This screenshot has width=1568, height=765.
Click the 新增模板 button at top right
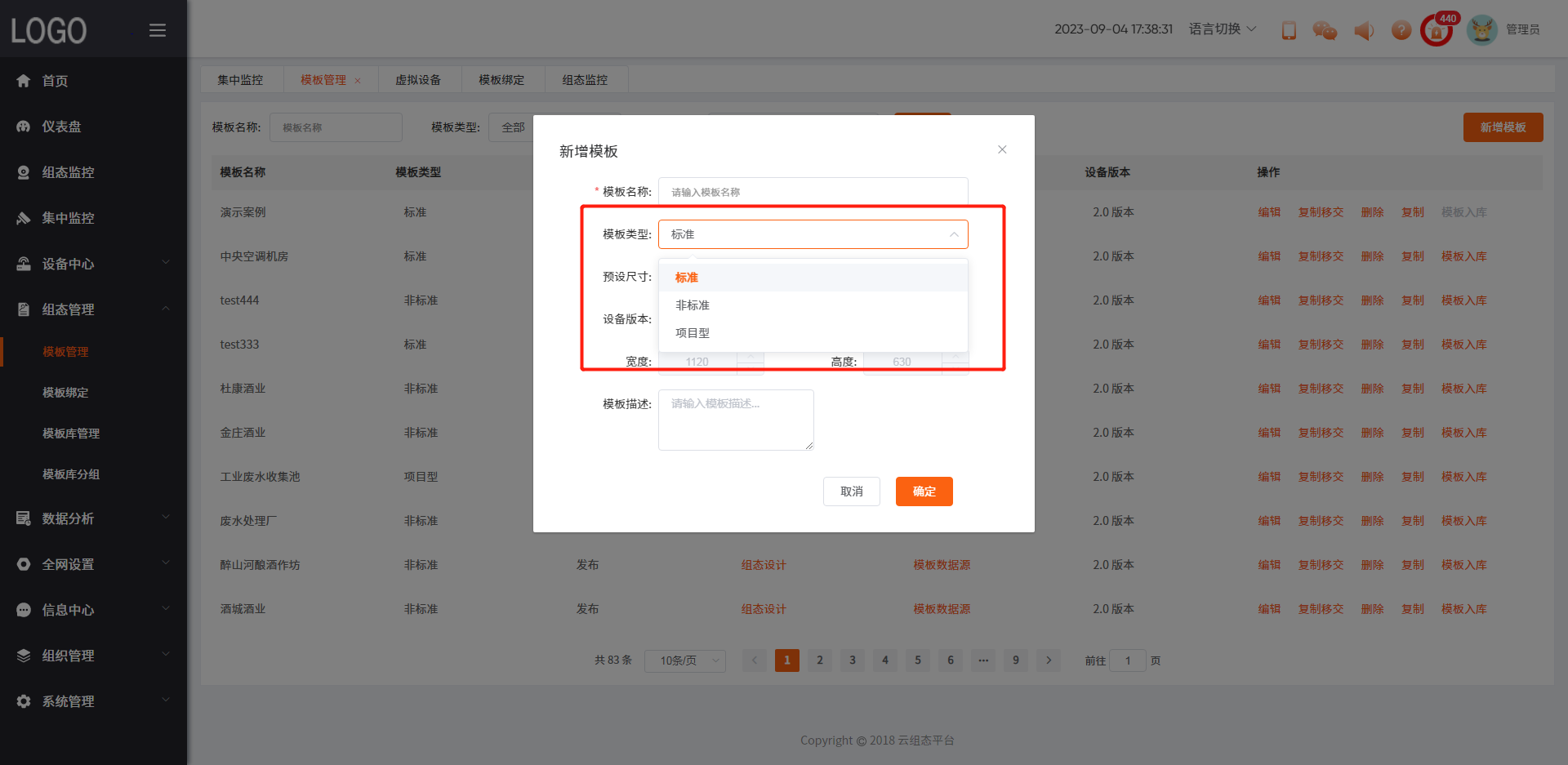[x=1503, y=127]
